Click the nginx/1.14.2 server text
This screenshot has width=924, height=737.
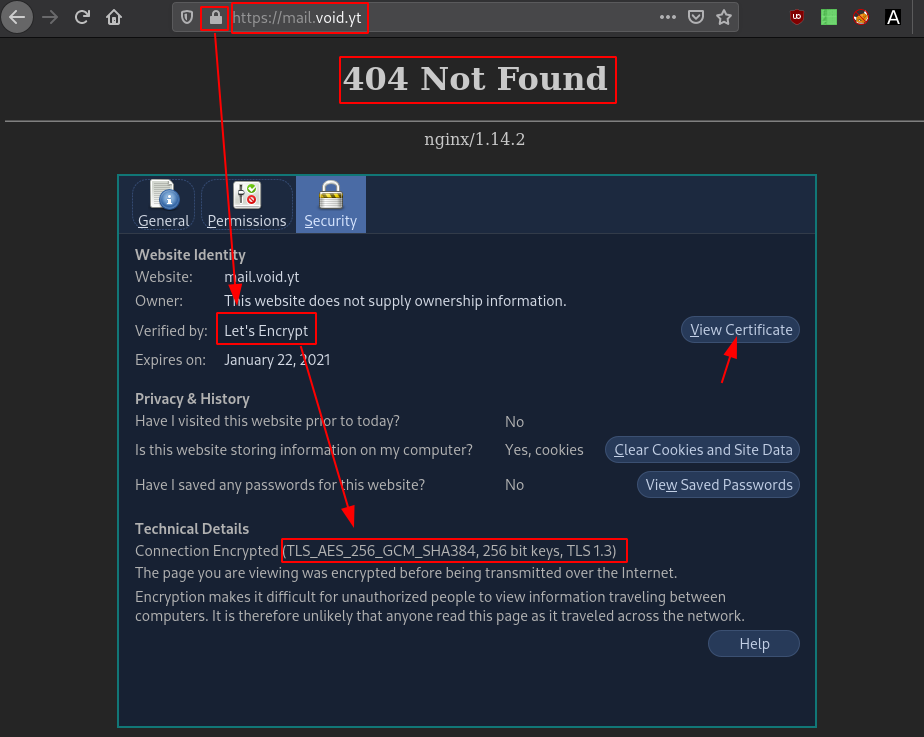click(474, 139)
